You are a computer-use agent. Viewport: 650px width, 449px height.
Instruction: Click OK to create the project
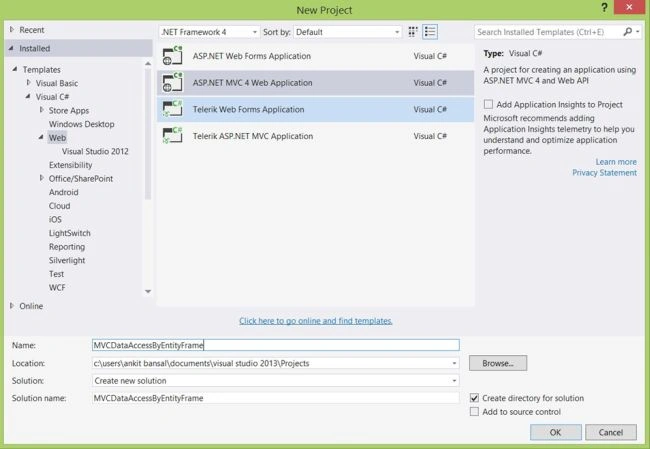pos(555,432)
